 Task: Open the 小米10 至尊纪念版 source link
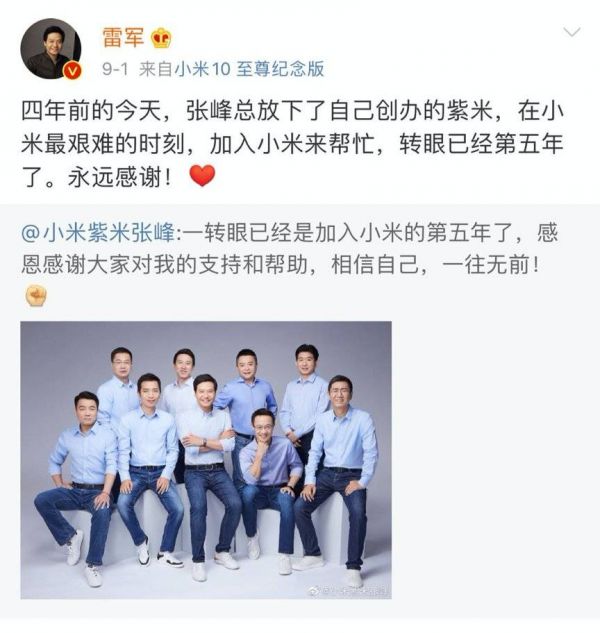pos(249,69)
